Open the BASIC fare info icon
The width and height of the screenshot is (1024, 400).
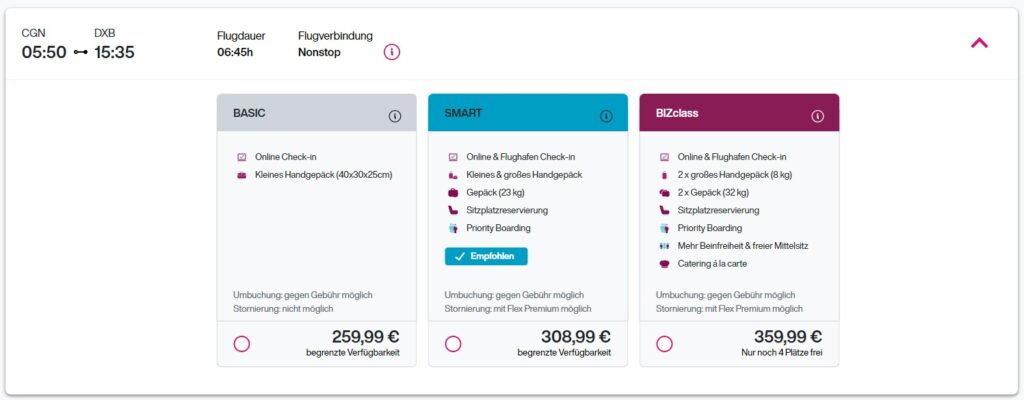395,116
